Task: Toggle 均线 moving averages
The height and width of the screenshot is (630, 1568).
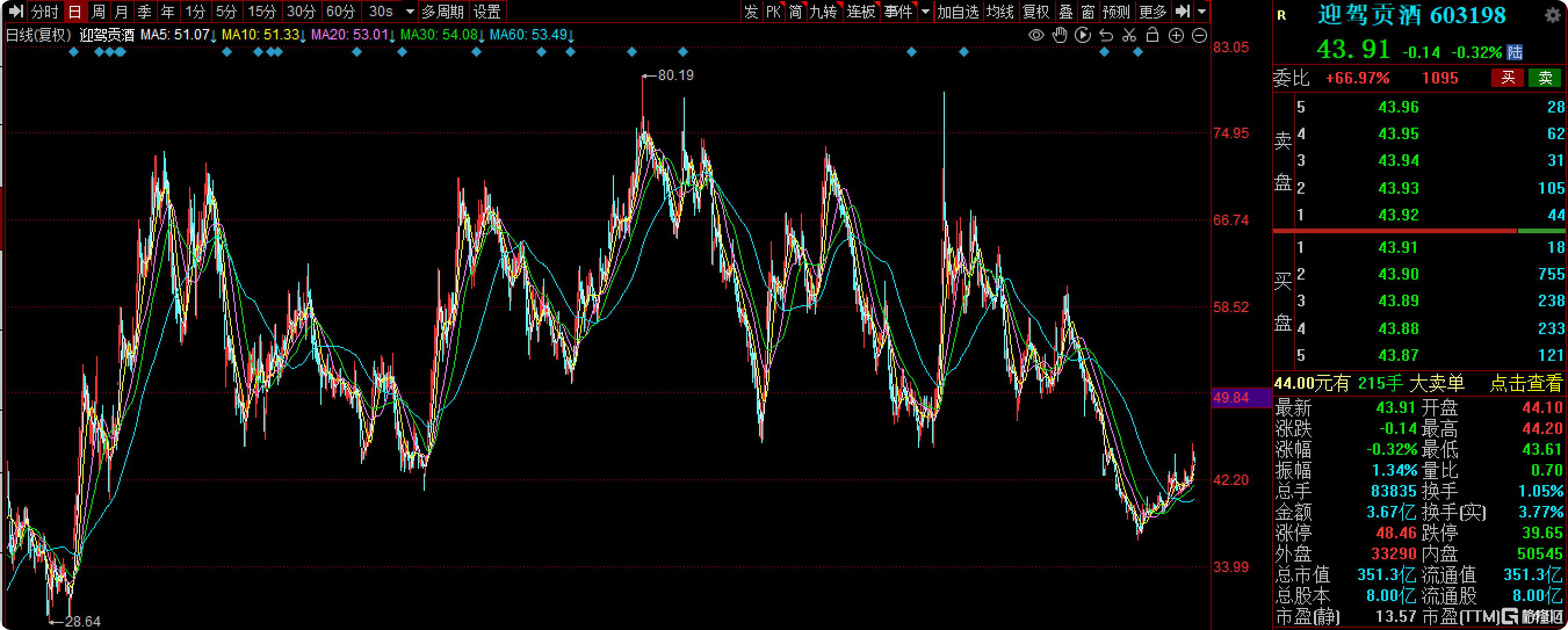Action: (999, 12)
